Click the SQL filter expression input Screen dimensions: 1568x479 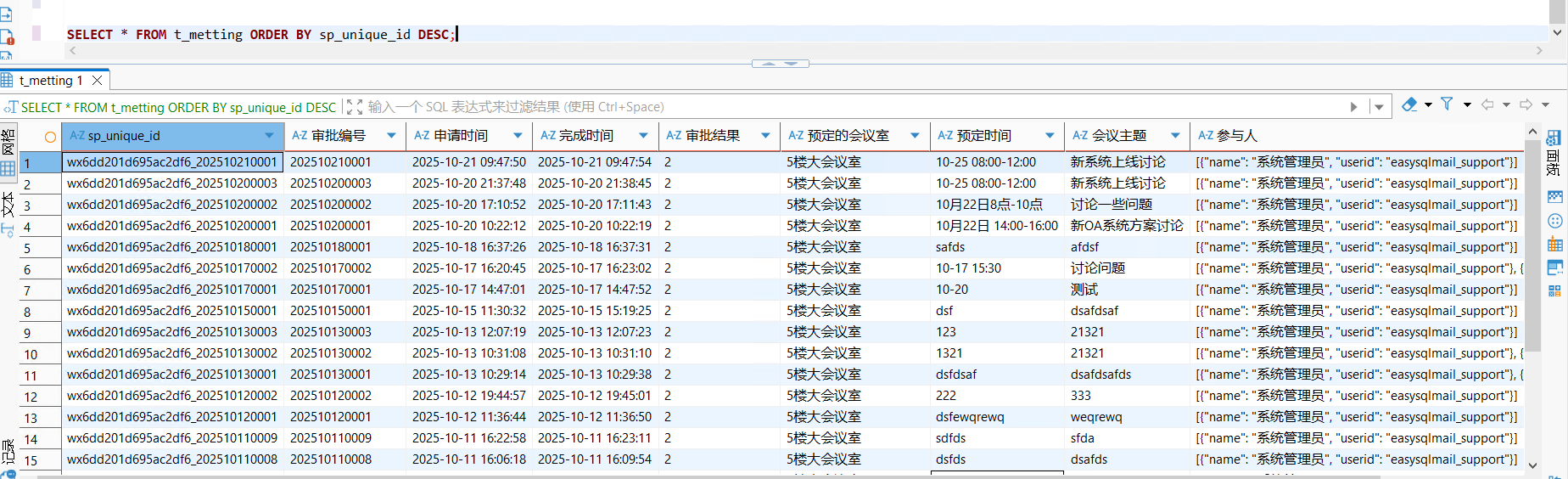pyautogui.click(x=848, y=107)
